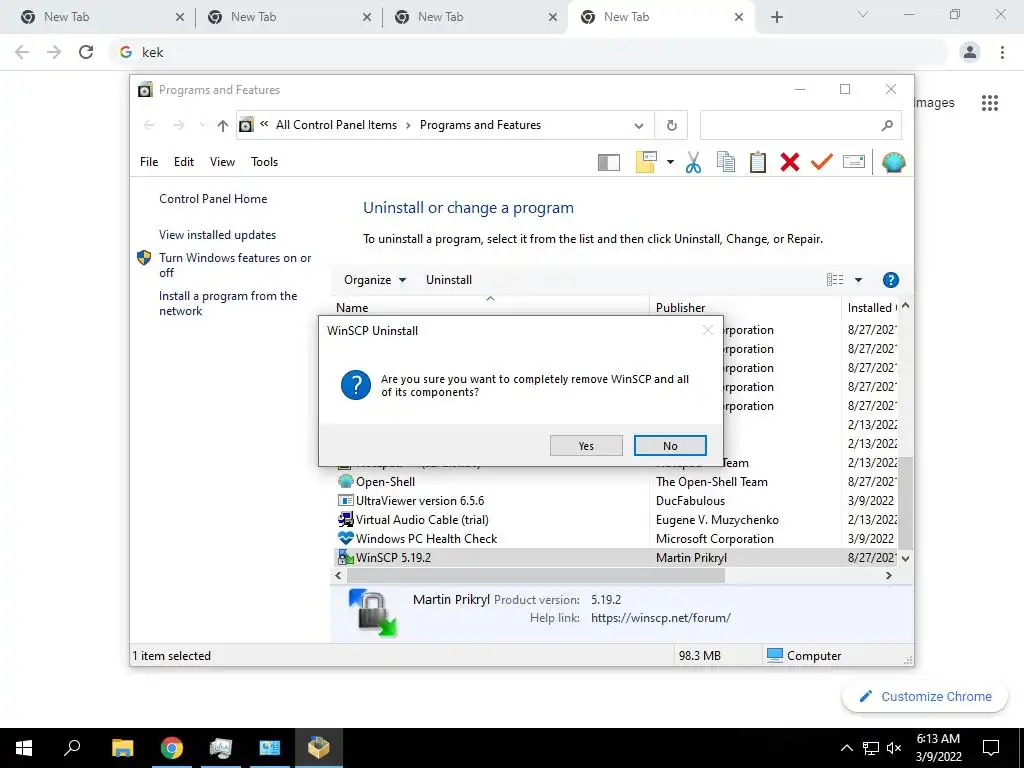Click the search magnifier icon in Control Panel
Image resolution: width=1024 pixels, height=768 pixels.
click(887, 125)
